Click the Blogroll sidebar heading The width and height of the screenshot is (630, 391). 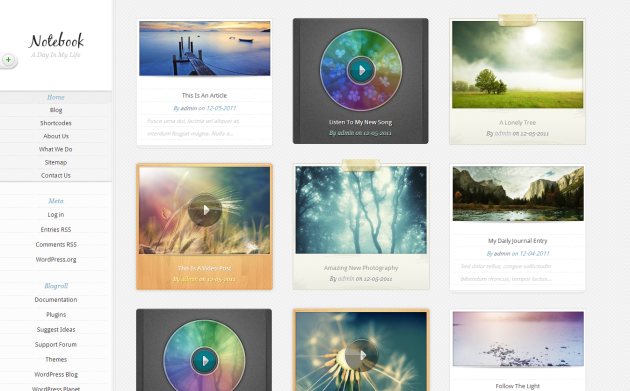56,286
